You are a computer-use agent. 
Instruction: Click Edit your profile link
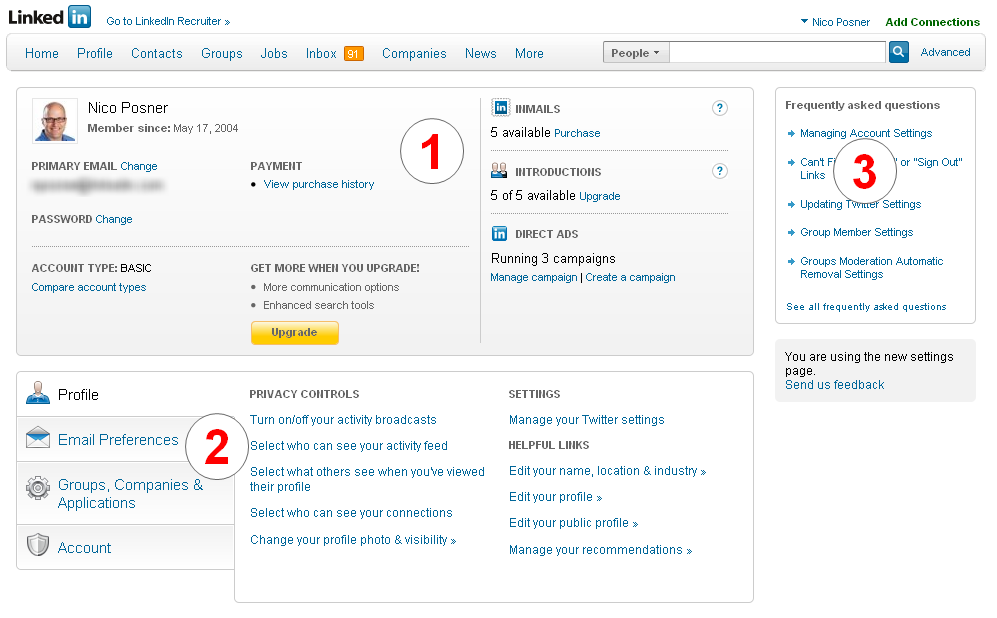click(555, 497)
